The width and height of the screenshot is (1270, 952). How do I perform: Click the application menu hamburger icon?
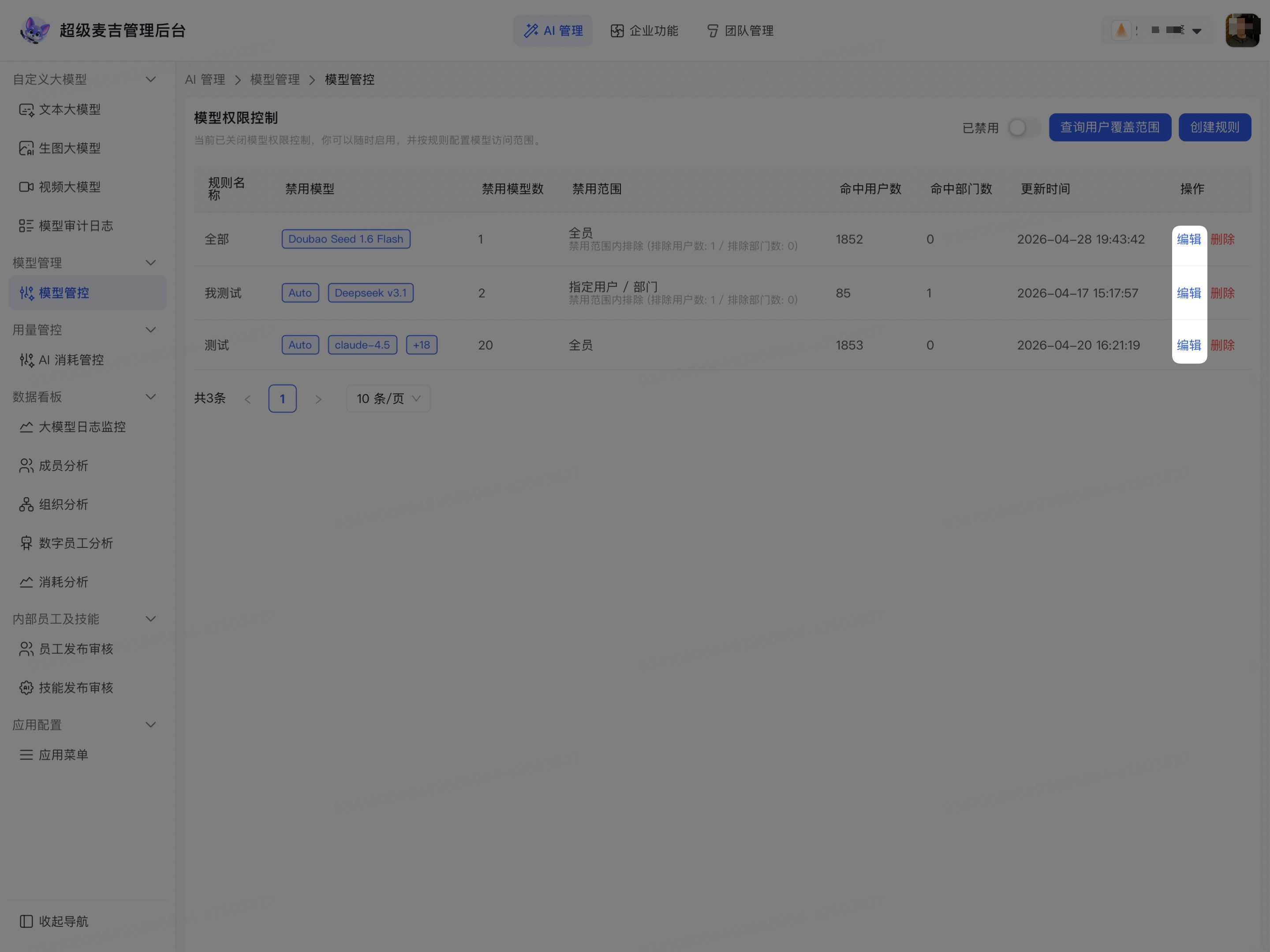click(x=26, y=755)
